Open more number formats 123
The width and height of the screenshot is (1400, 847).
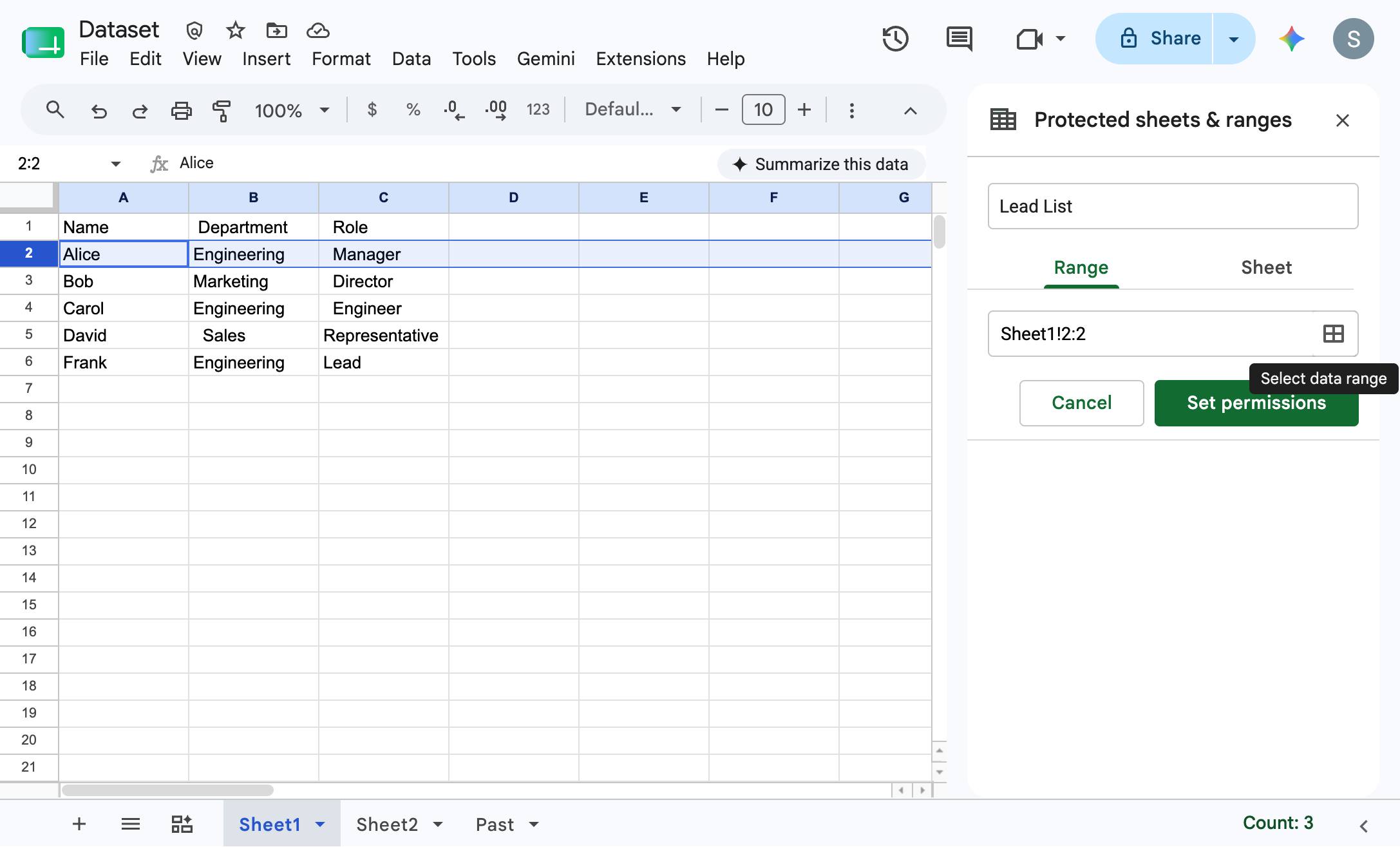click(x=538, y=110)
